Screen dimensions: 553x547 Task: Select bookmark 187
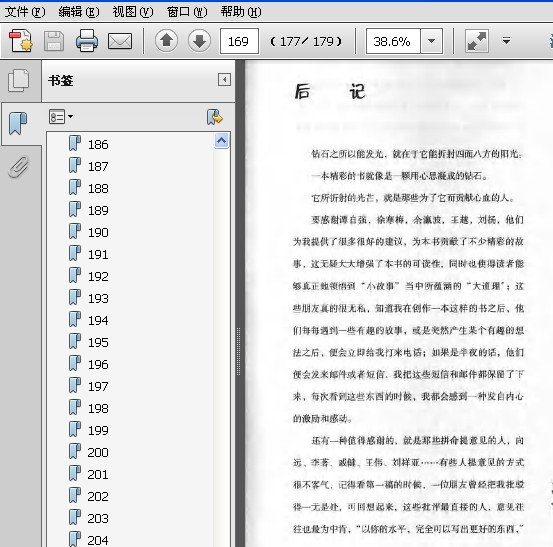pyautogui.click(x=98, y=166)
